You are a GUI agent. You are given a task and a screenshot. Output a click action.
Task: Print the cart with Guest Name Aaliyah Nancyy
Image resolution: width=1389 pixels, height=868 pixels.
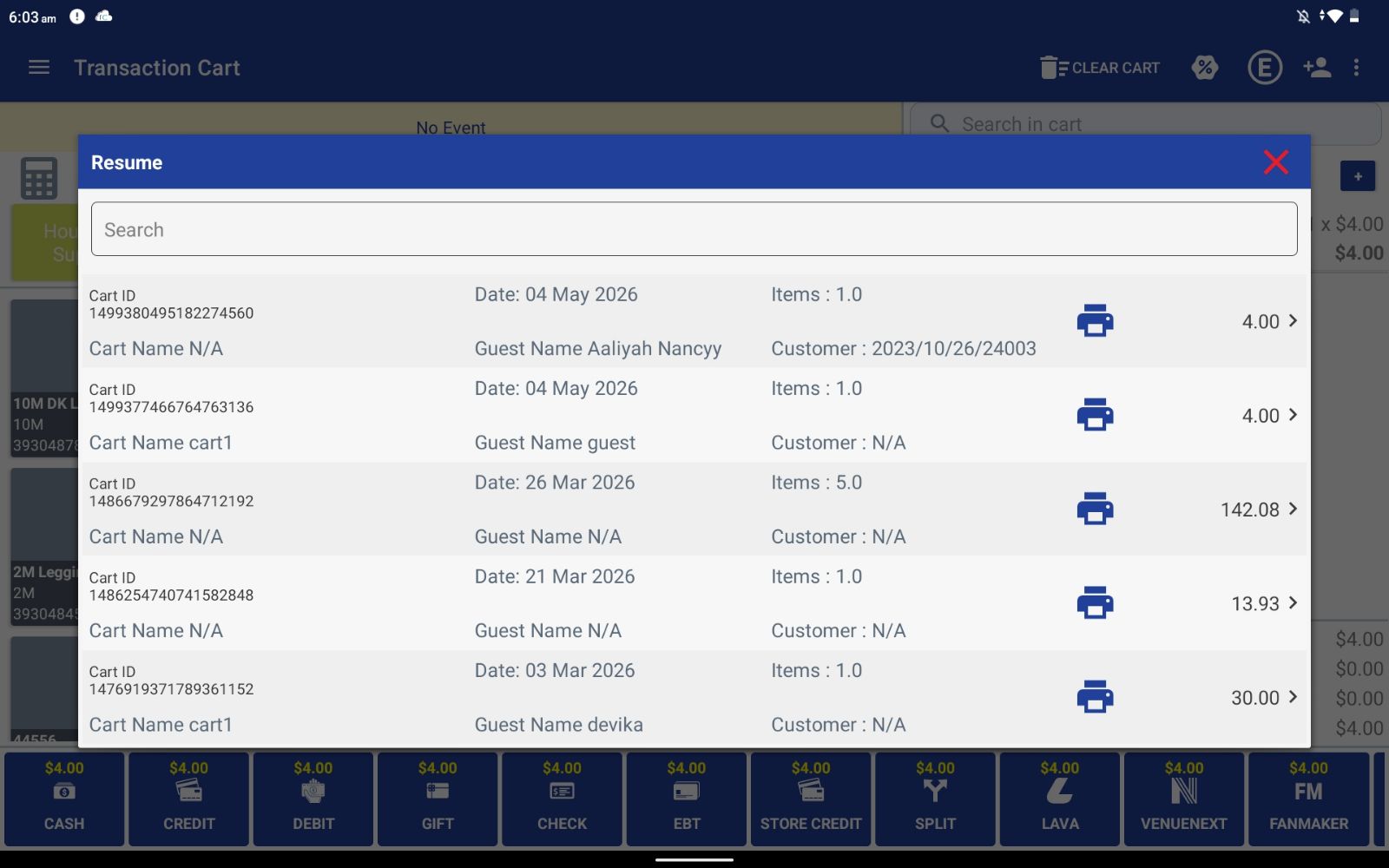coord(1095,321)
